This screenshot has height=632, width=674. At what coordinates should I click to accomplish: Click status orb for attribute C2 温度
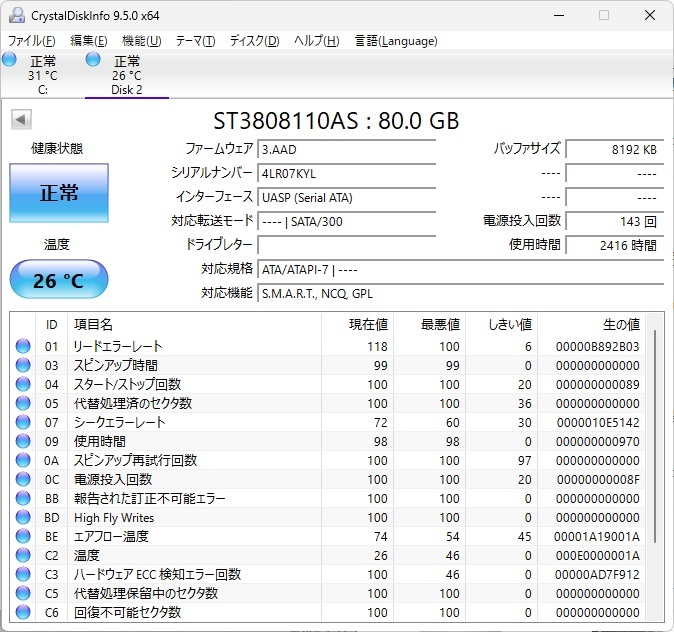[23, 555]
